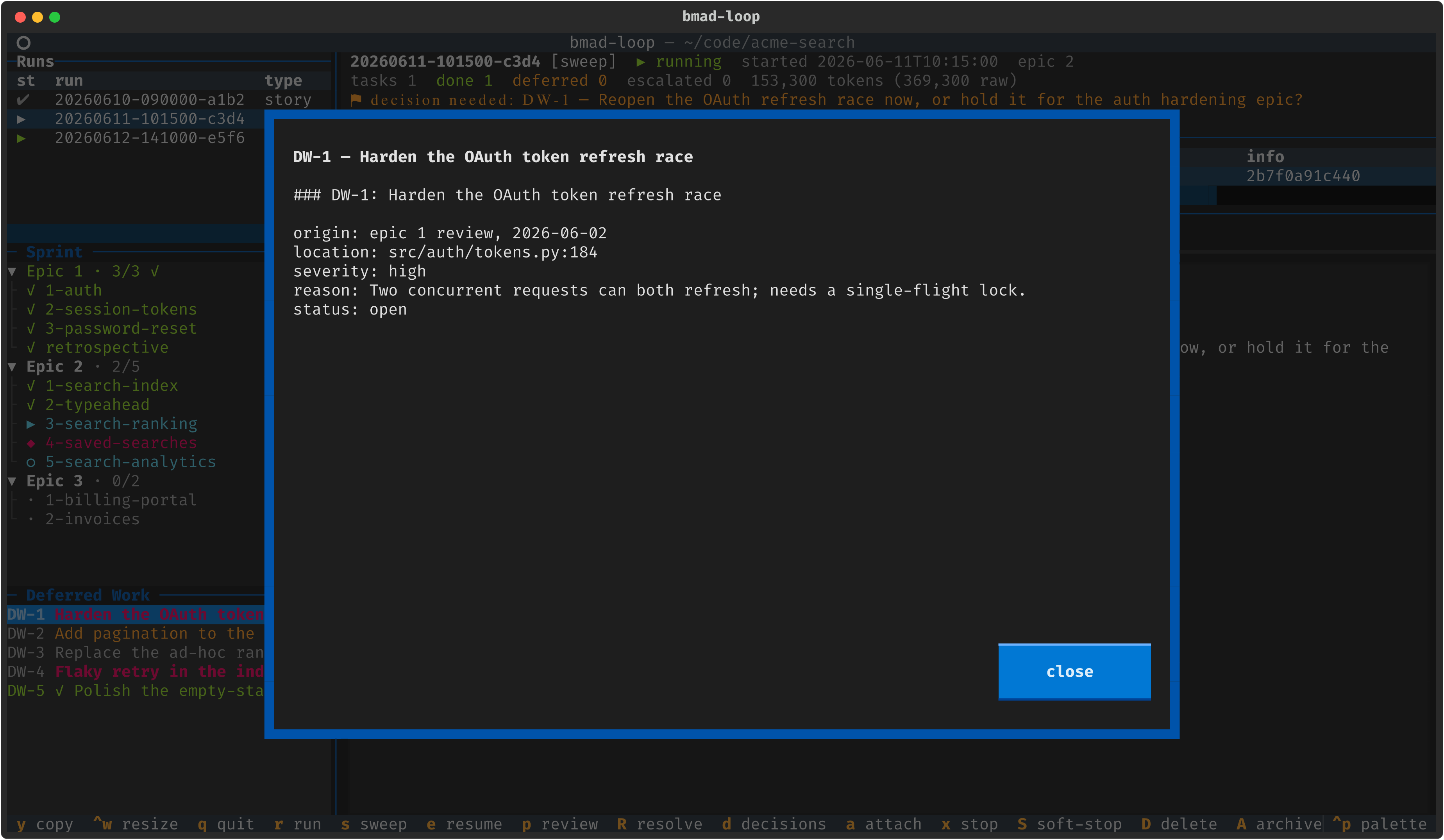Click 'a attach' in the footer
The height and width of the screenshot is (840, 1444).
884,824
